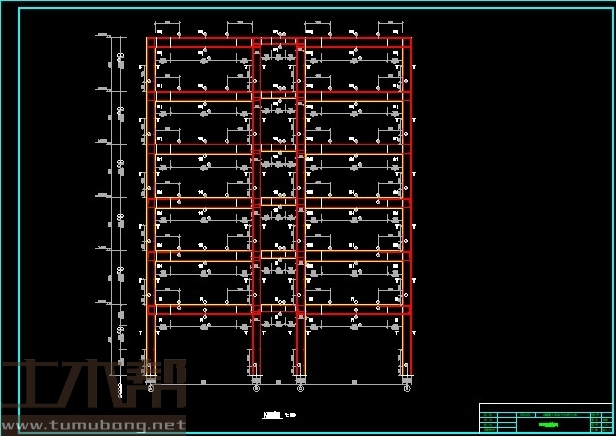Select the second axis bubble from the left
Viewport: 616px width, 436px height.
pyautogui.click(x=255, y=389)
